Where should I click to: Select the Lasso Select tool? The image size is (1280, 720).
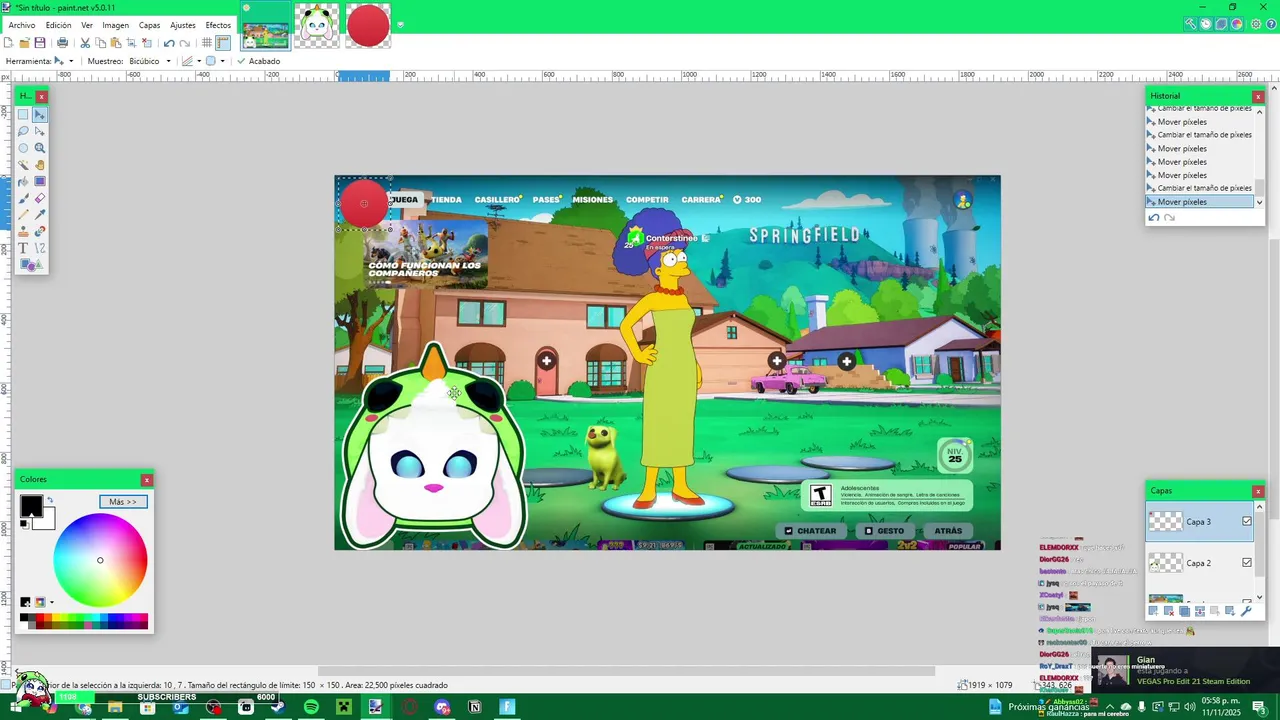[x=23, y=131]
